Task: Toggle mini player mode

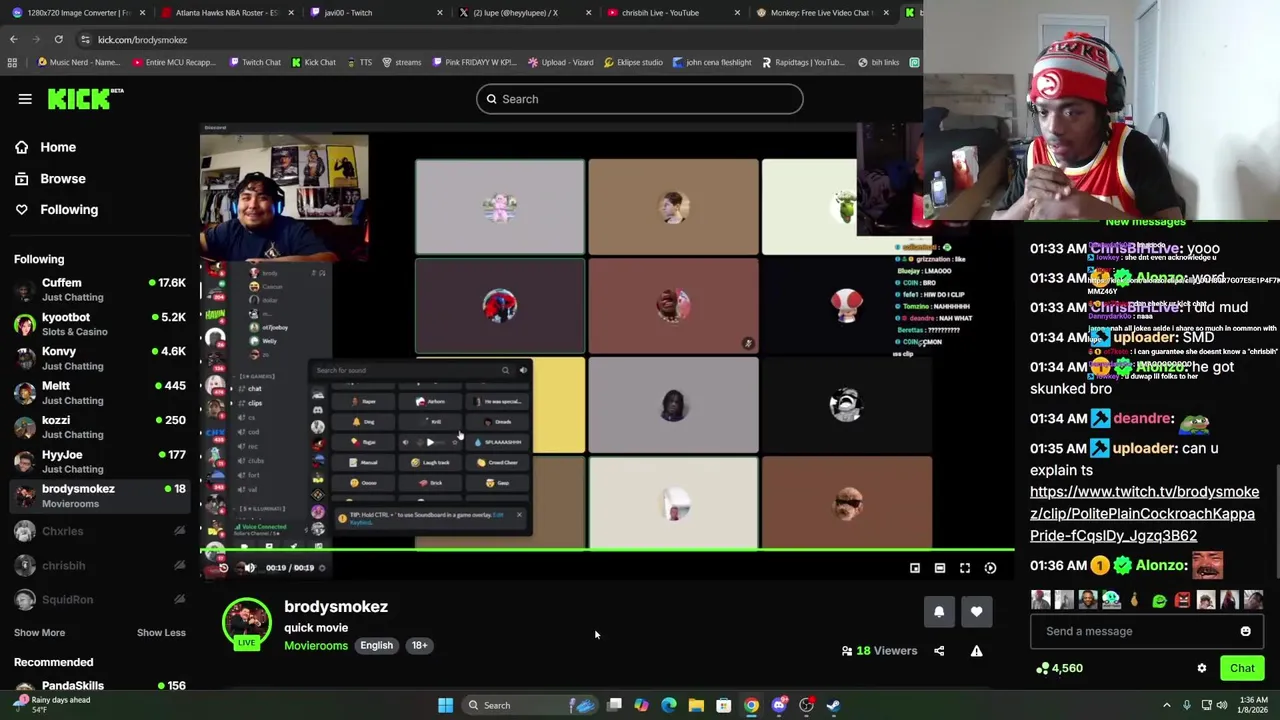Action: (x=914, y=567)
